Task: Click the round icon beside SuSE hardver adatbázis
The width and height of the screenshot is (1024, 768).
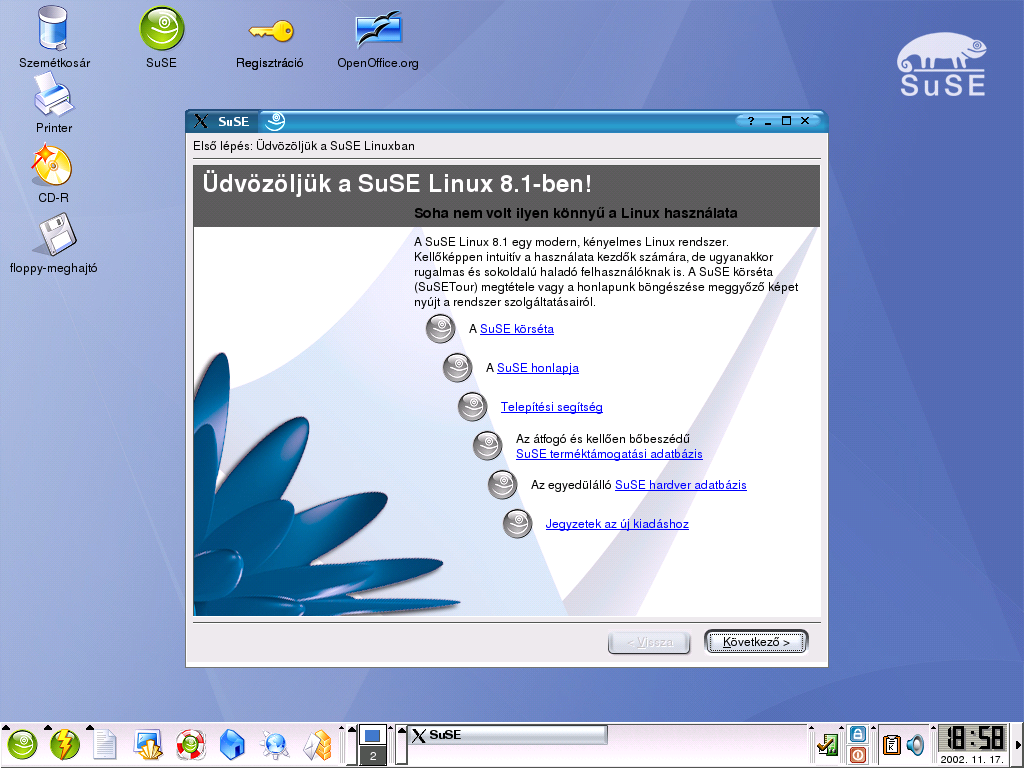Action: coord(503,485)
